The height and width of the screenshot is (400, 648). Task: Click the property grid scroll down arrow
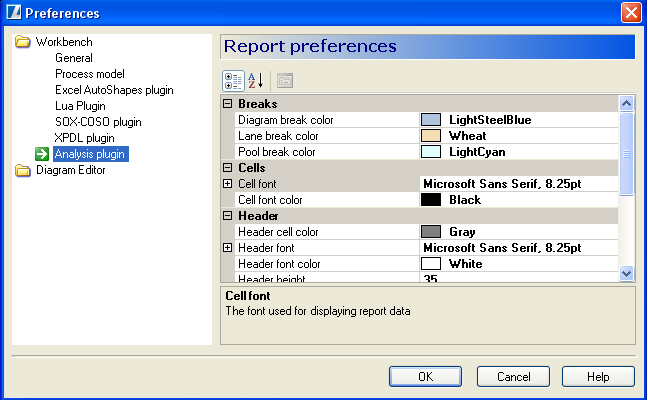tap(627, 273)
